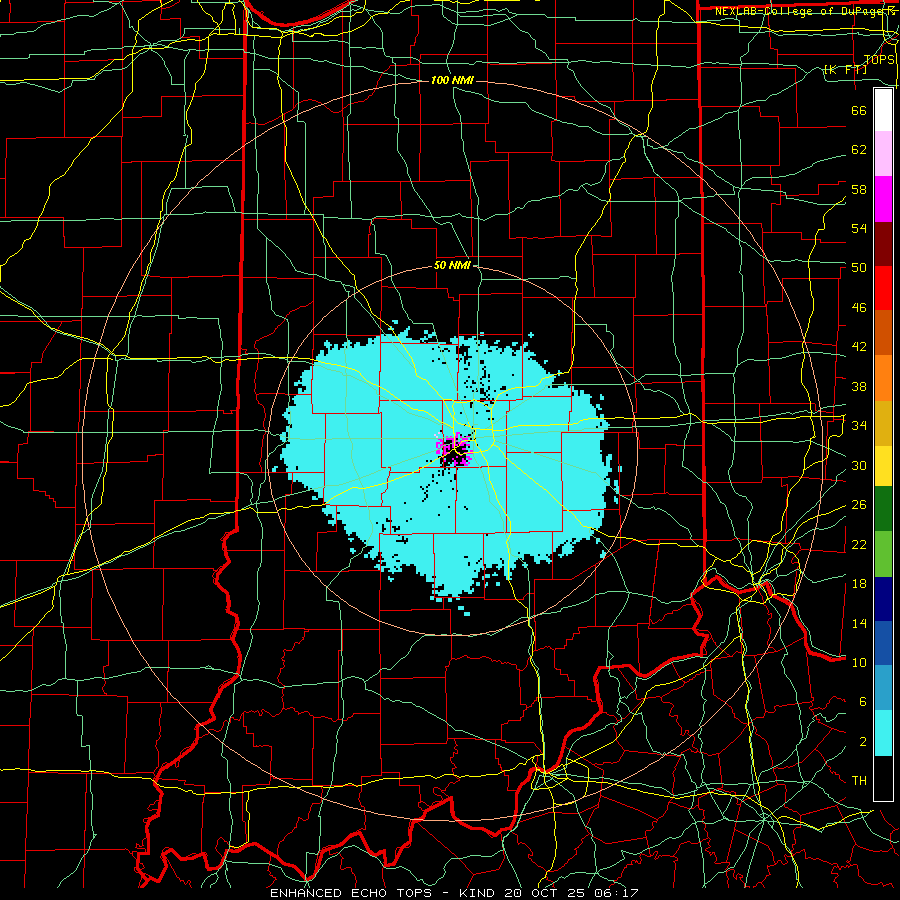Click the '[K FT]' units label

coord(845,70)
